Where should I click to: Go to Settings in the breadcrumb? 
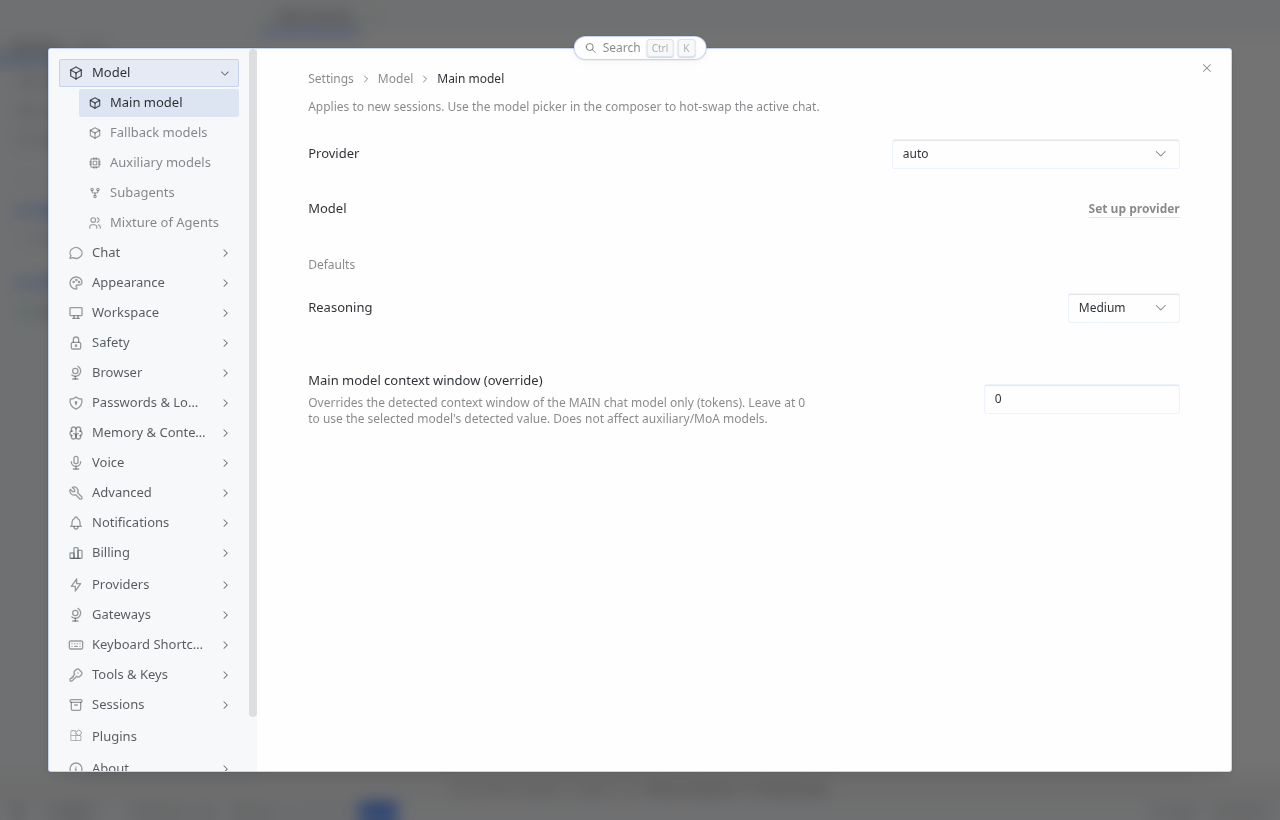click(x=331, y=79)
